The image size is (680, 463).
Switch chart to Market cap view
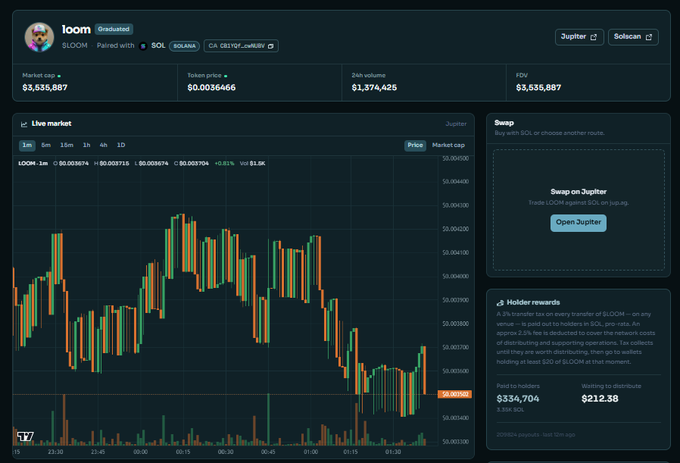tap(448, 145)
